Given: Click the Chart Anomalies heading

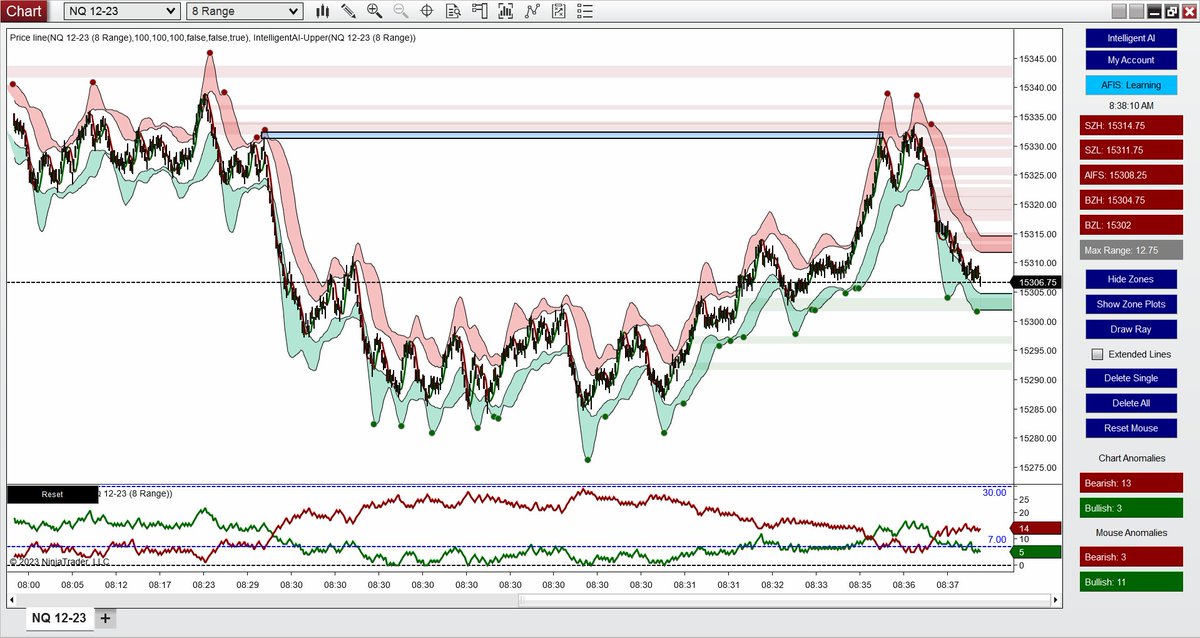Looking at the screenshot, I should [1131, 458].
